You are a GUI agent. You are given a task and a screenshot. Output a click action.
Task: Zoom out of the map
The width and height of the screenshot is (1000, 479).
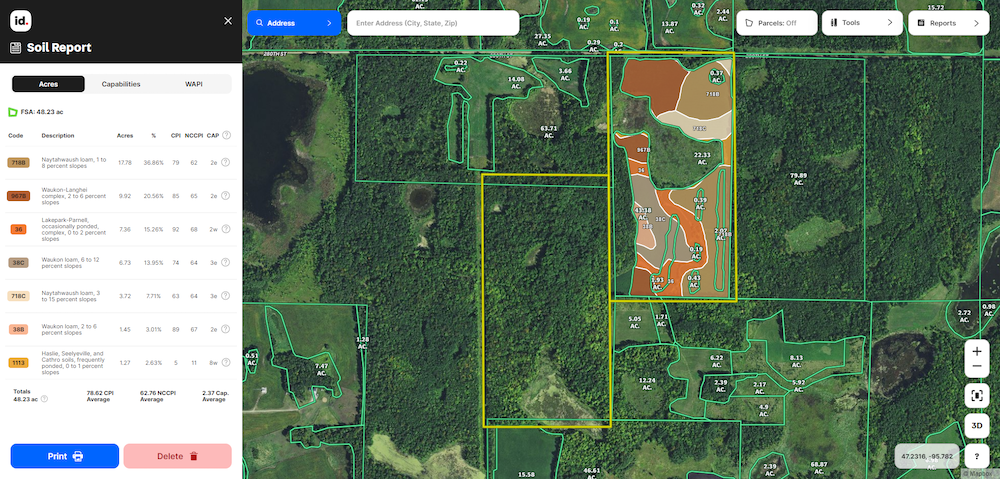tap(977, 367)
